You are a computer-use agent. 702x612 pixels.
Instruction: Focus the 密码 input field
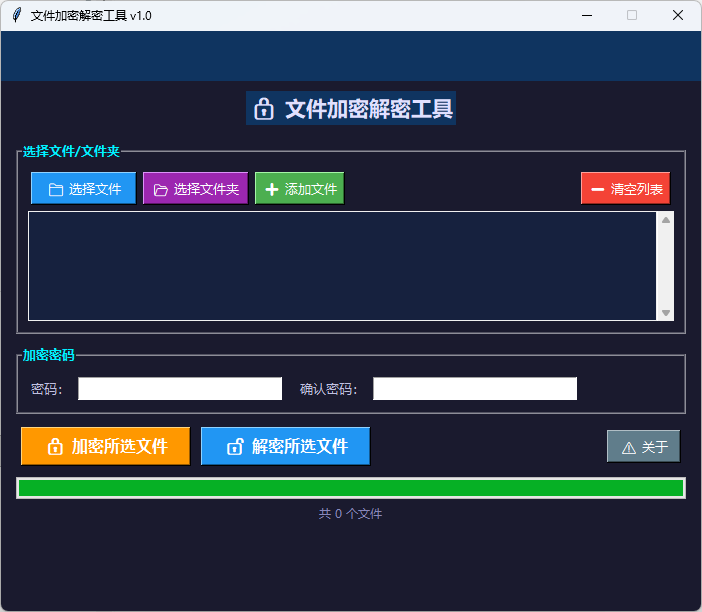coord(180,389)
